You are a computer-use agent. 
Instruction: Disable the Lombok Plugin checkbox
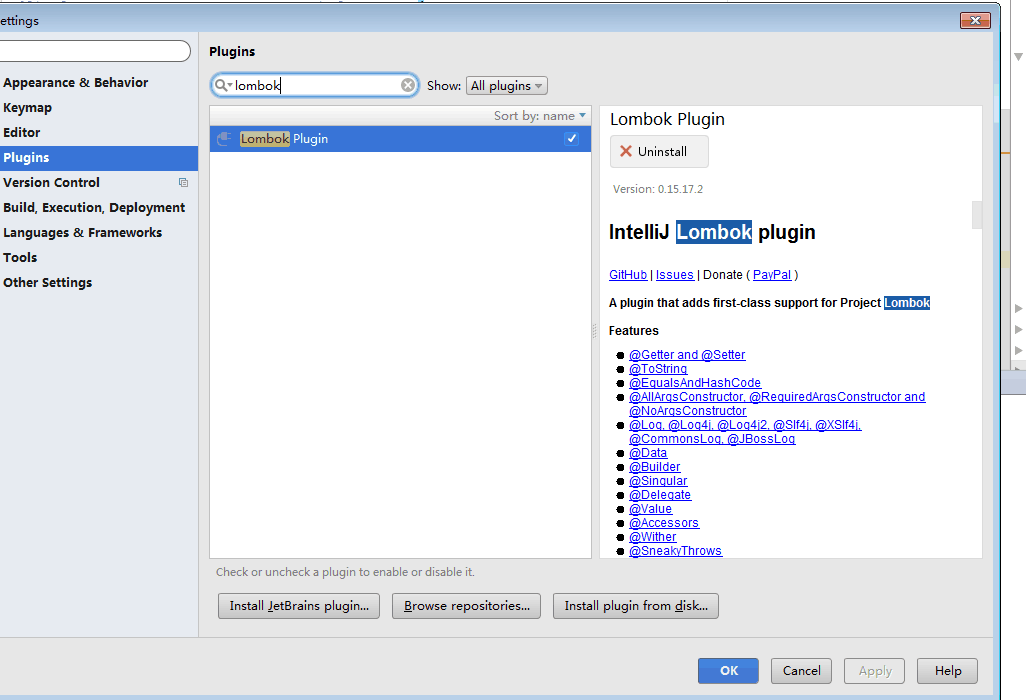(x=571, y=139)
